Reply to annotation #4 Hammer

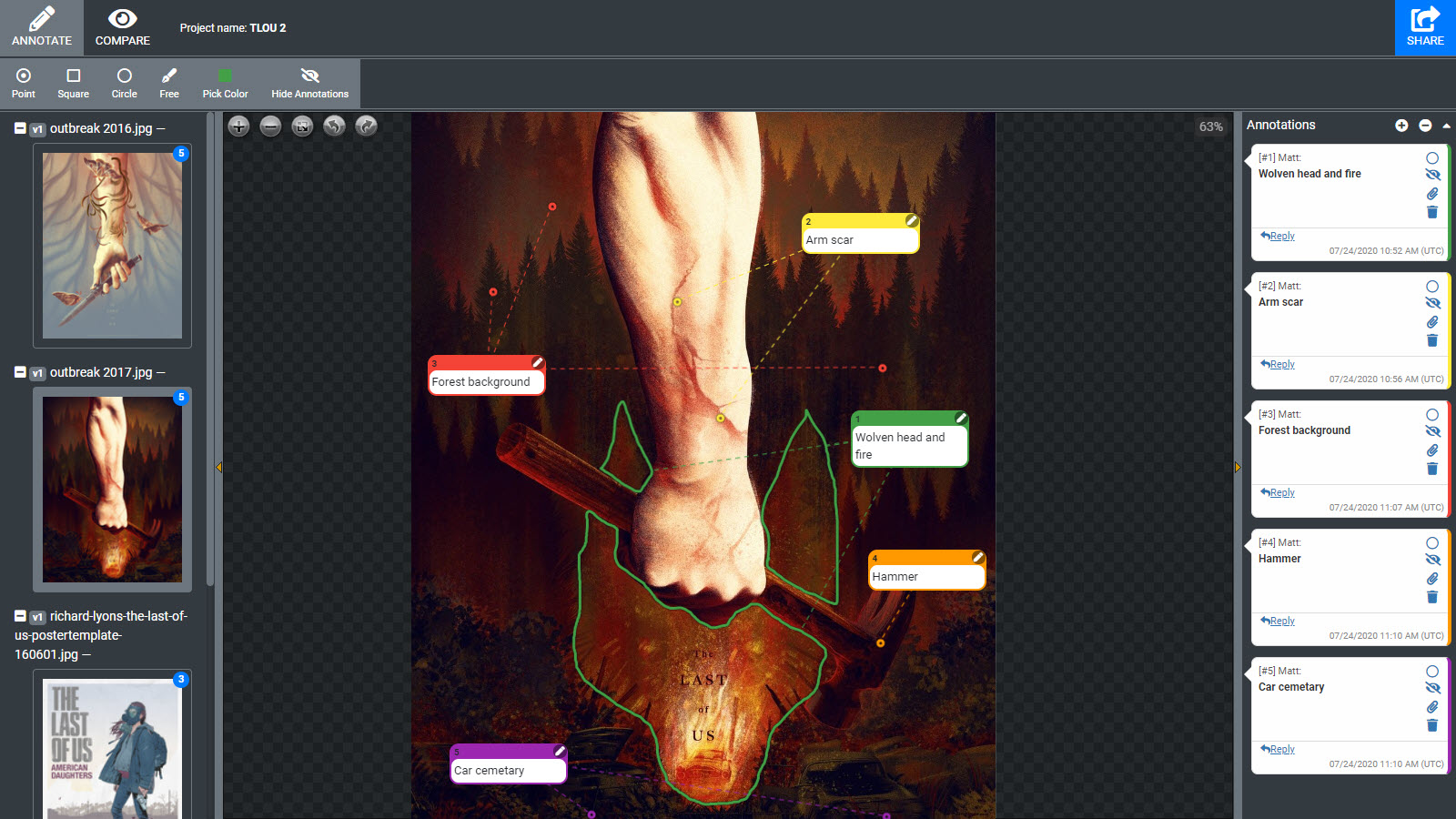point(1278,621)
